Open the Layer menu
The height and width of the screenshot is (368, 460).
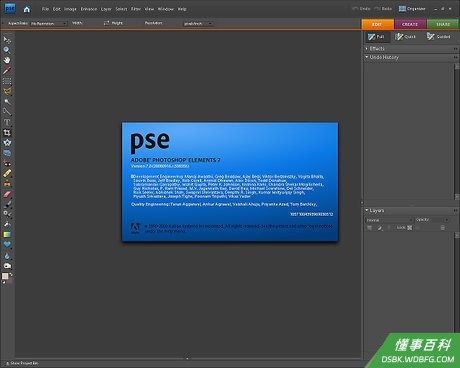click(x=106, y=9)
